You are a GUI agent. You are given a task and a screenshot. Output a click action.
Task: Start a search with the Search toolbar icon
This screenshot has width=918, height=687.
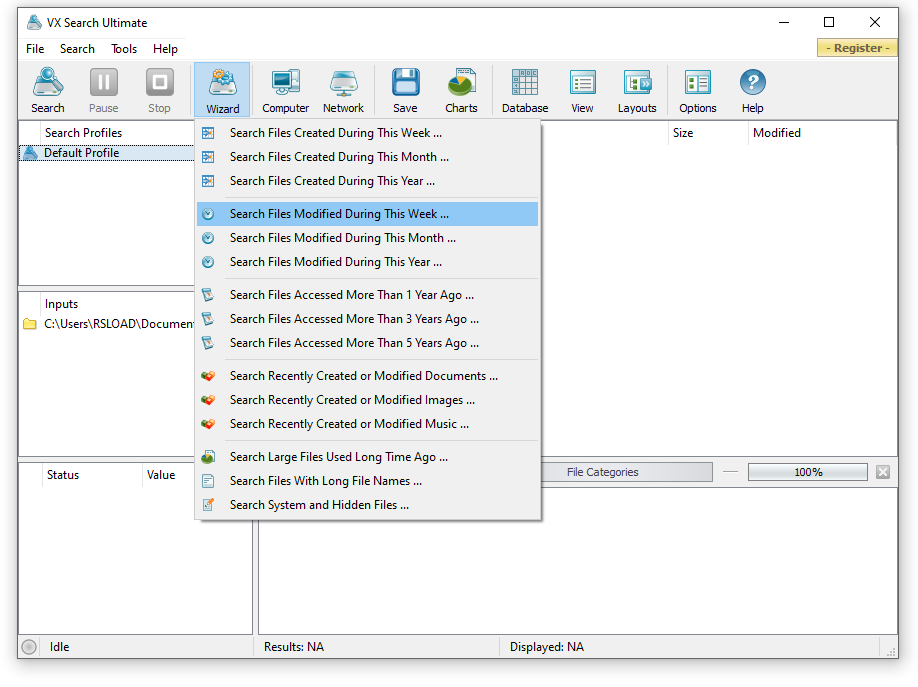(x=47, y=90)
